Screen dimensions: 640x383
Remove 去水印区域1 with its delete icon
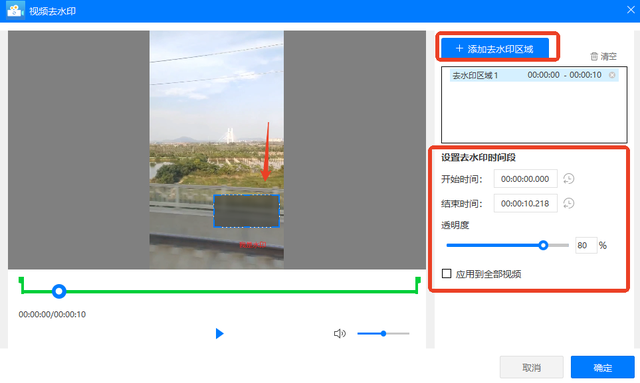[x=612, y=75]
